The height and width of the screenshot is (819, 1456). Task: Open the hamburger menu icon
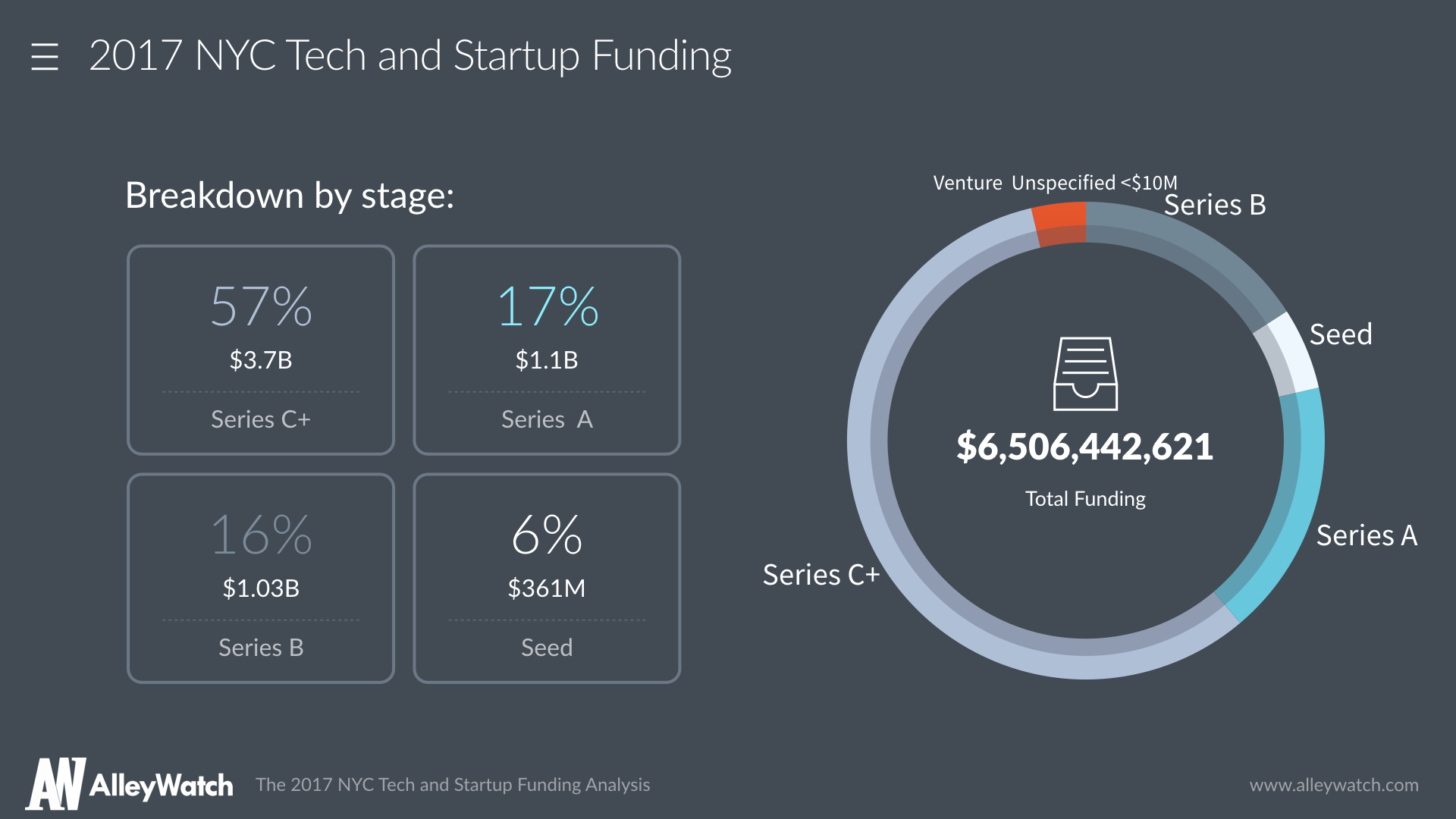pyautogui.click(x=45, y=57)
